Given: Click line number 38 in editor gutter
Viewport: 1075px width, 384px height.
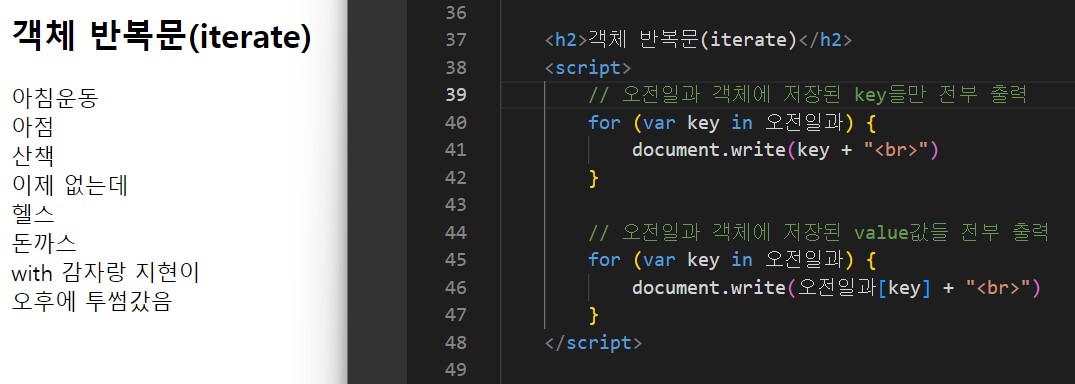Looking at the screenshot, I should (455, 67).
